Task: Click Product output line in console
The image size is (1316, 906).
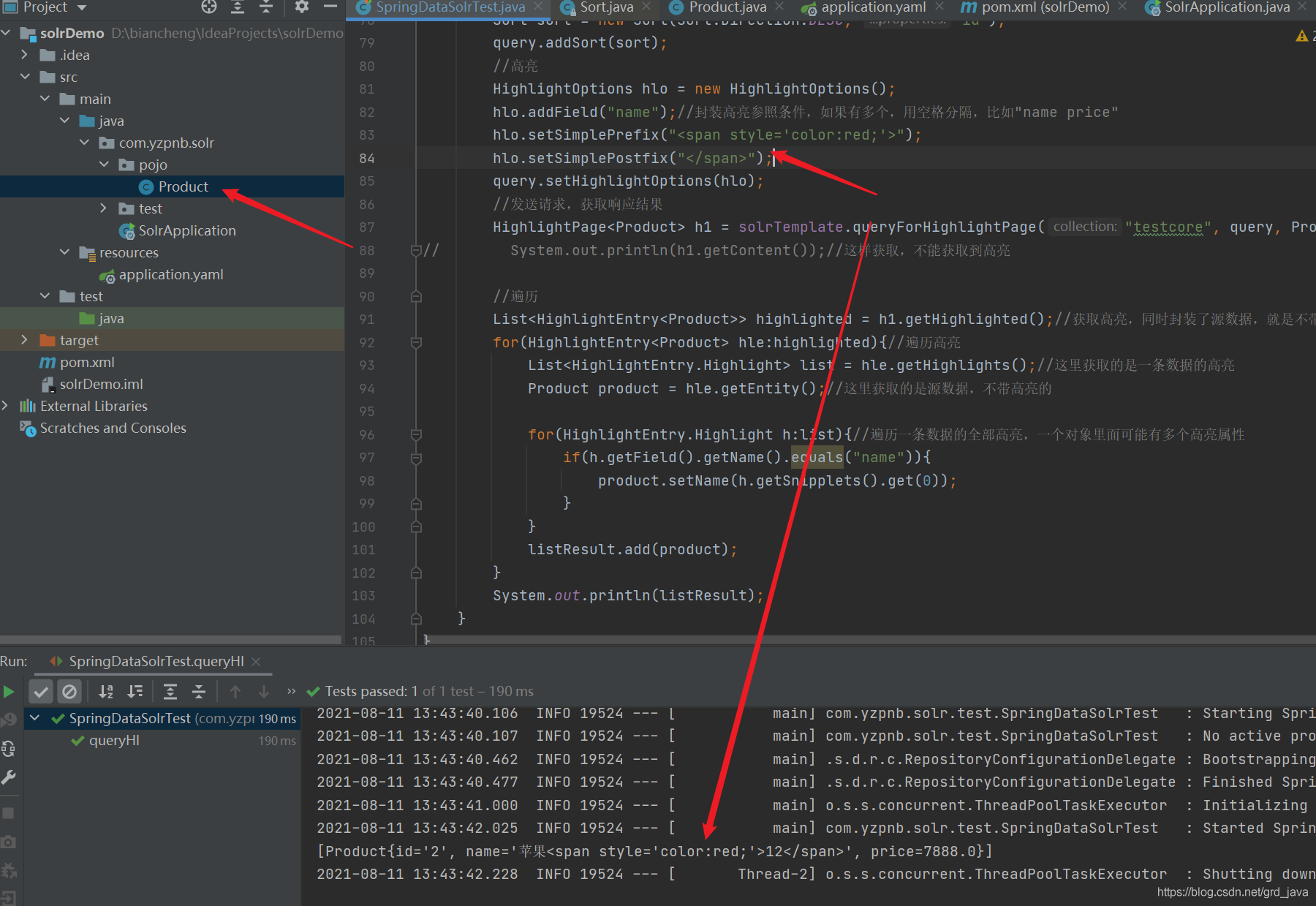Action: point(654,851)
